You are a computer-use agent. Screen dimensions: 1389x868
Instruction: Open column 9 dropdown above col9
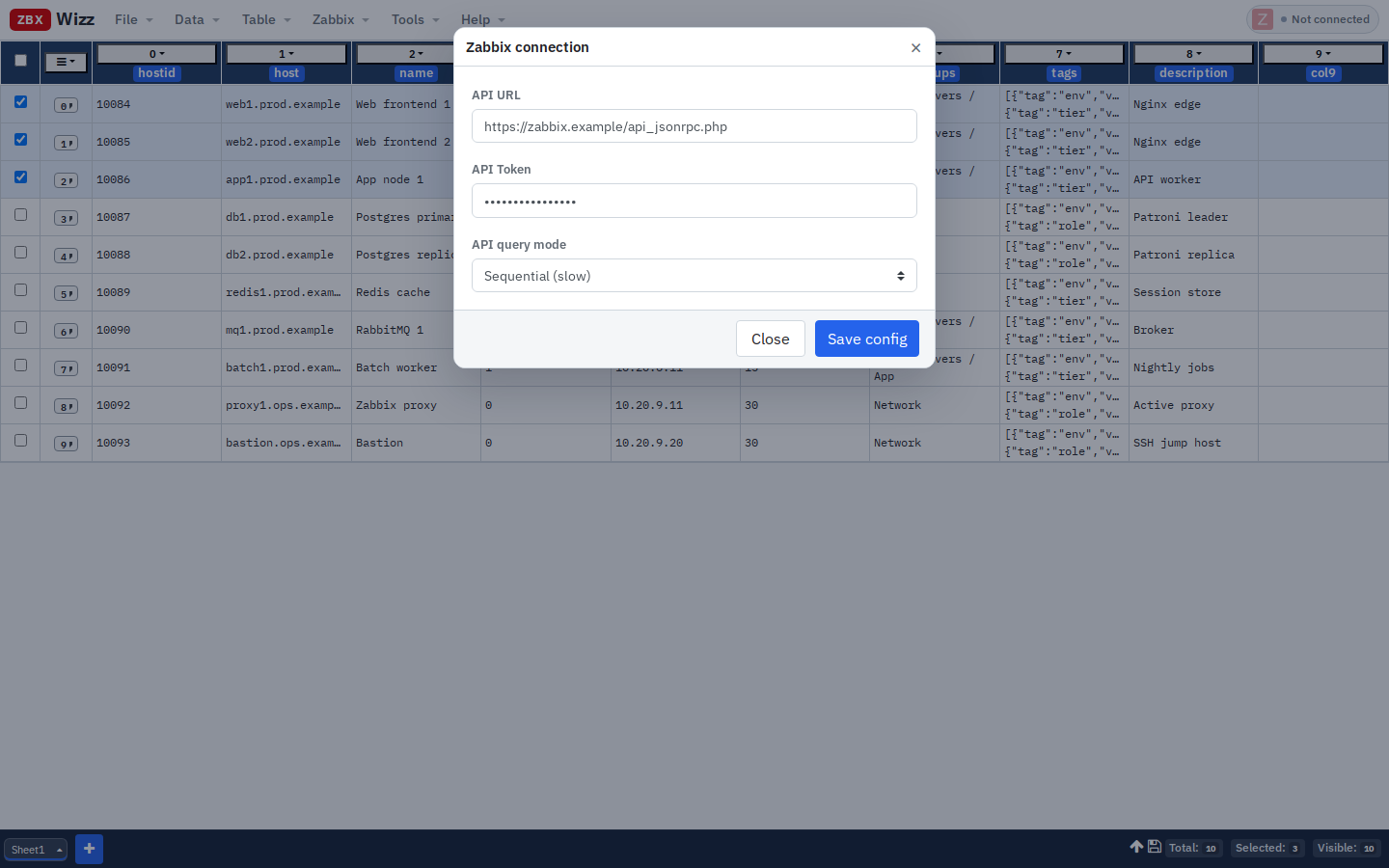coord(1323,54)
